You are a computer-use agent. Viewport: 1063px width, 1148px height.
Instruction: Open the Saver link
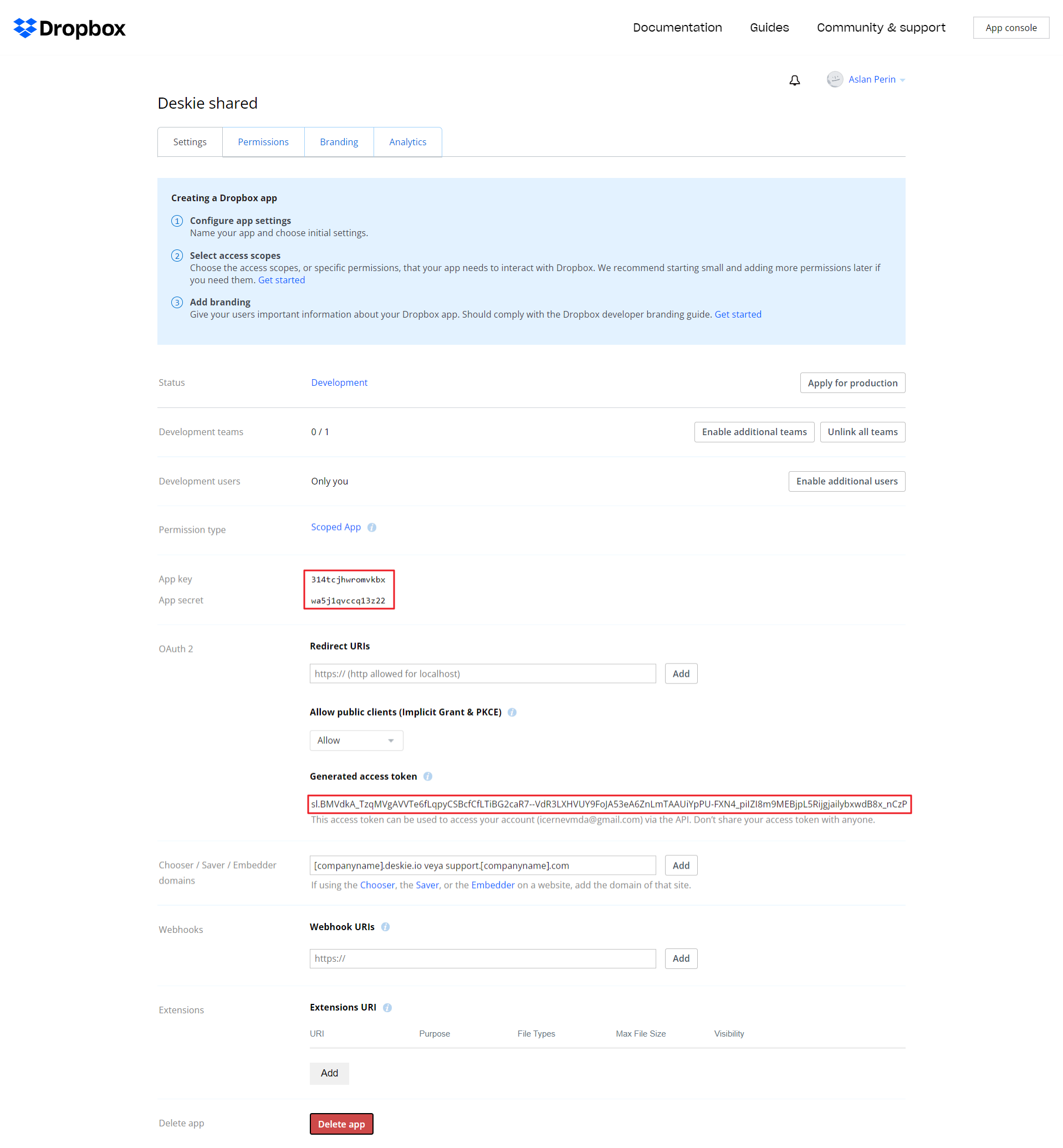427,885
